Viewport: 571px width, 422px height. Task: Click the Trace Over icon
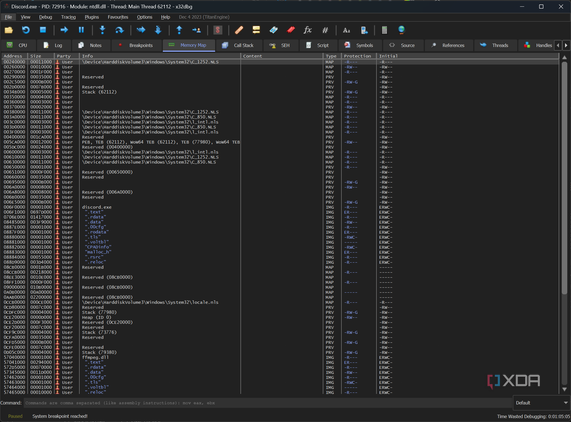tap(158, 30)
